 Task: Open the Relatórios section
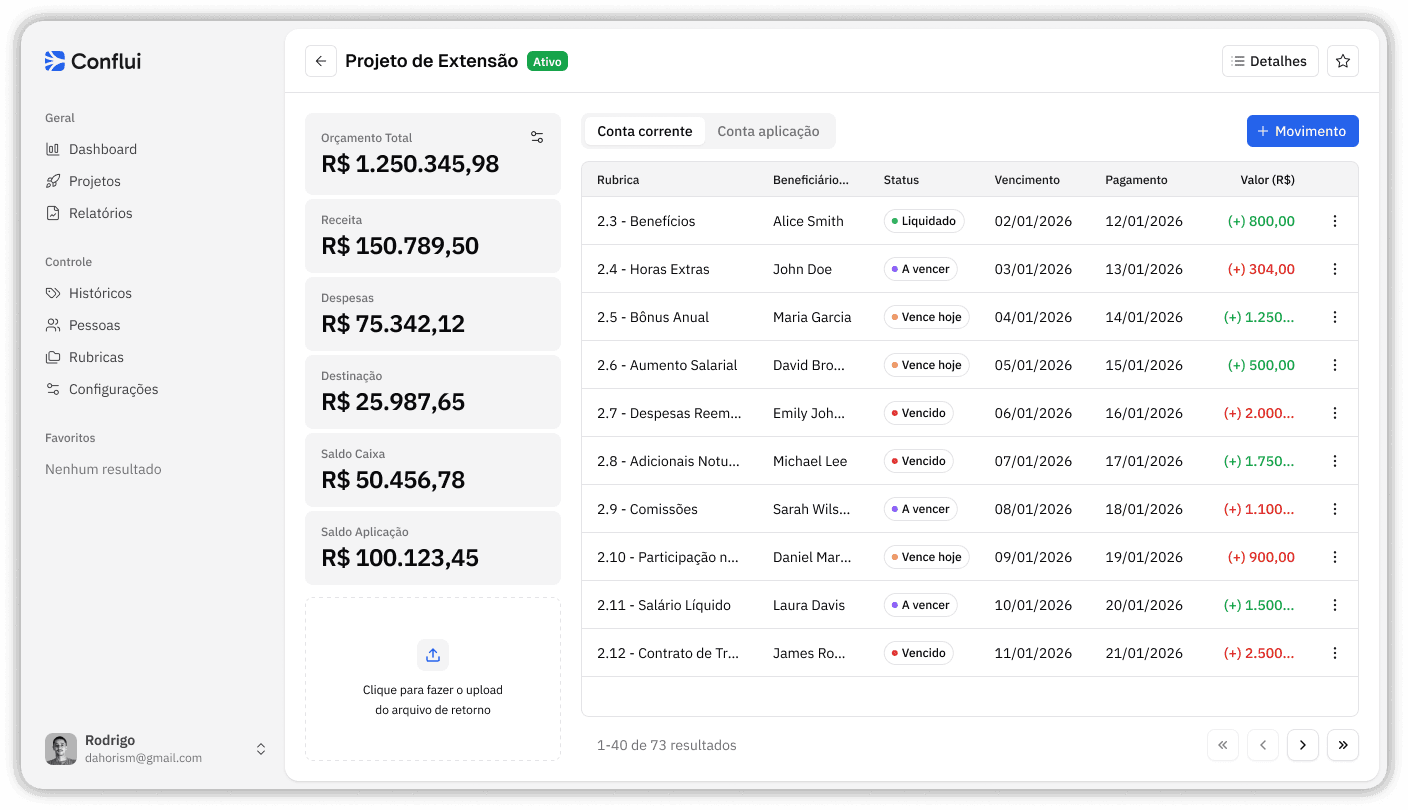(x=103, y=213)
